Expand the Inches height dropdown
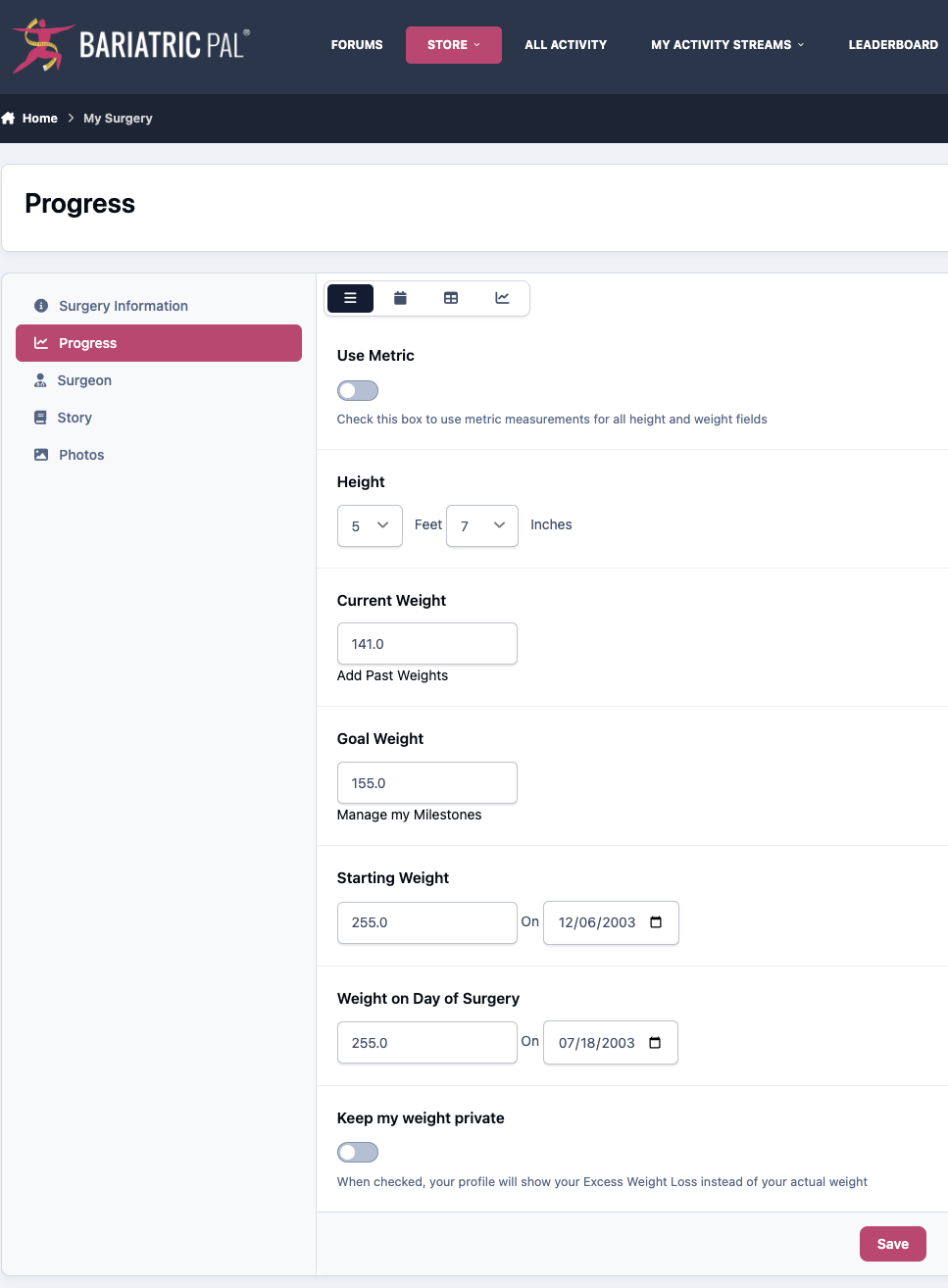Screen dimensions: 948x1288 tap(482, 525)
